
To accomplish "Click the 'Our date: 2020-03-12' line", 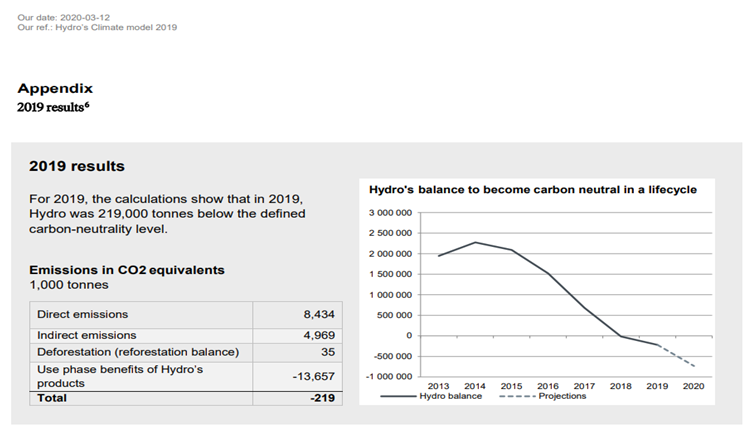I will click(x=63, y=17).
